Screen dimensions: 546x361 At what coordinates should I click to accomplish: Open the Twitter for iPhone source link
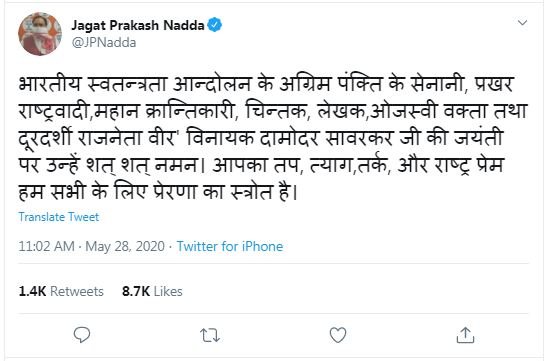click(230, 246)
